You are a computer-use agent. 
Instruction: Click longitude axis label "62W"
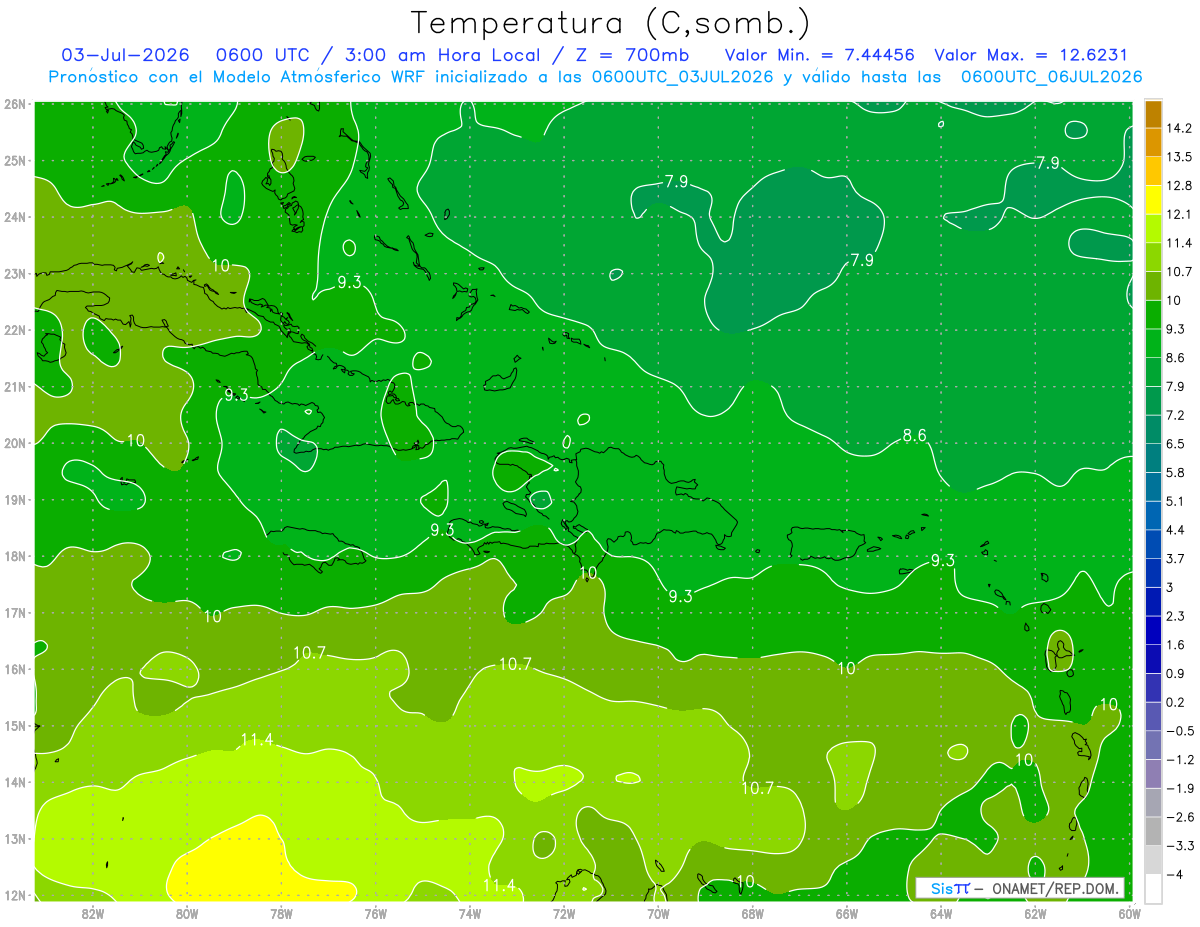(x=1035, y=913)
